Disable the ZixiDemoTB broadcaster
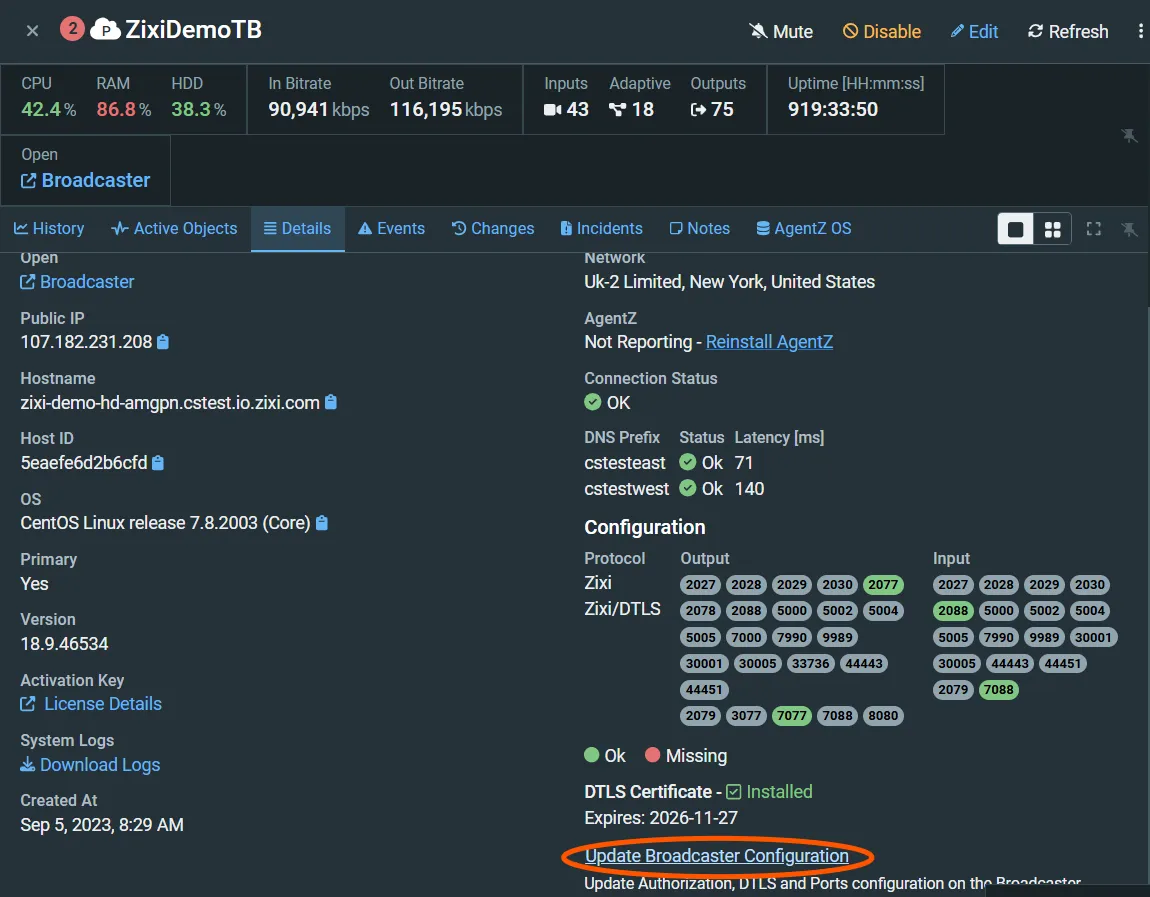The image size is (1150, 897). pyautogui.click(x=882, y=32)
